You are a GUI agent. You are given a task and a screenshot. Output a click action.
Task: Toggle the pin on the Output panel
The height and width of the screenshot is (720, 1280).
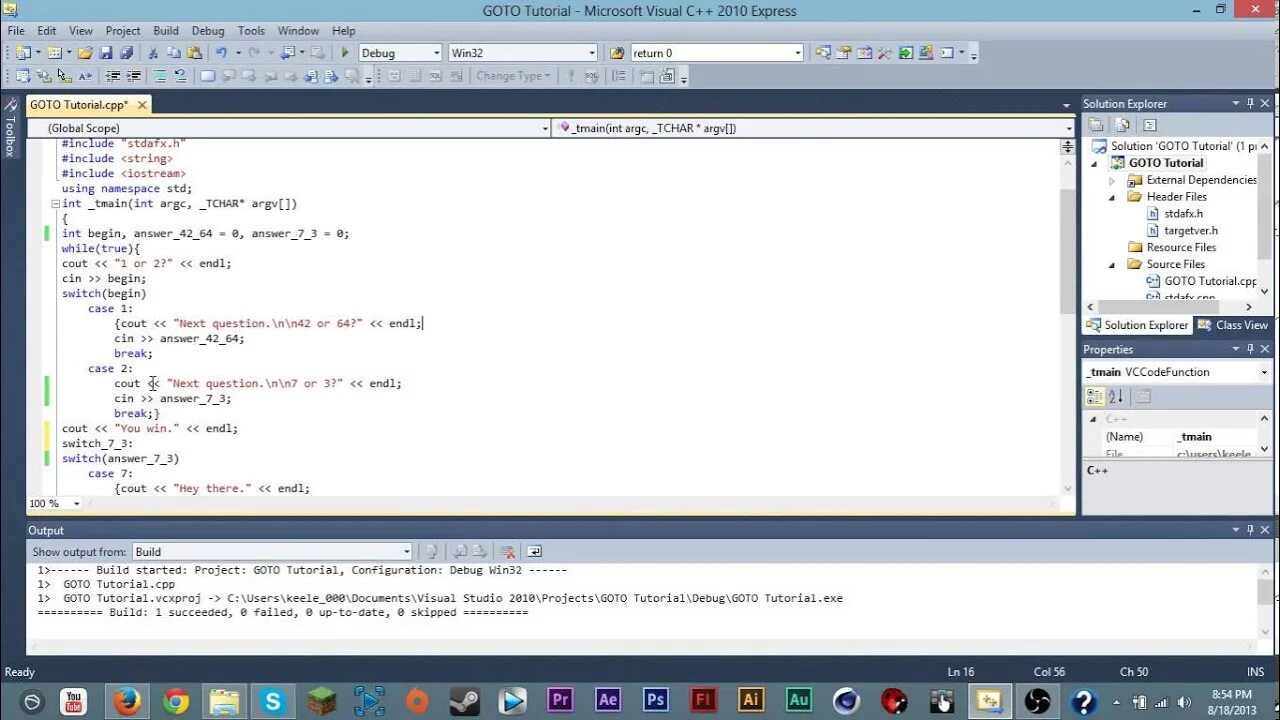(1250, 530)
